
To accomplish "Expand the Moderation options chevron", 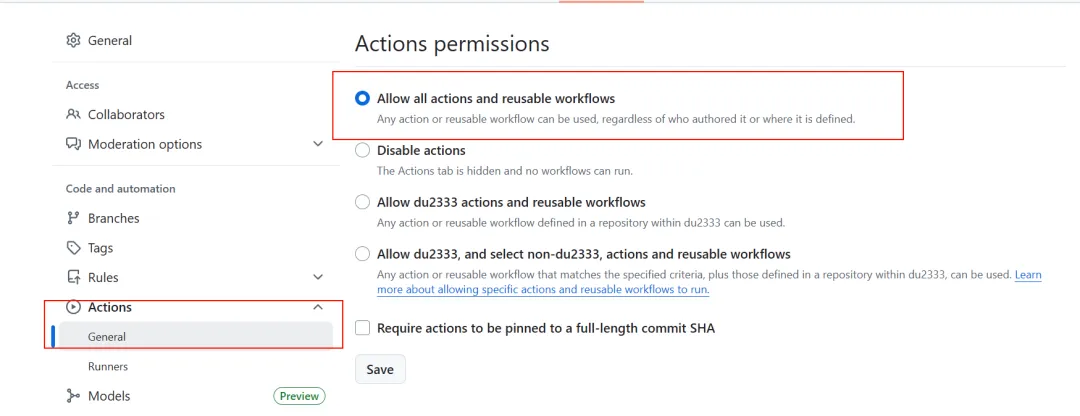I will click(x=318, y=144).
